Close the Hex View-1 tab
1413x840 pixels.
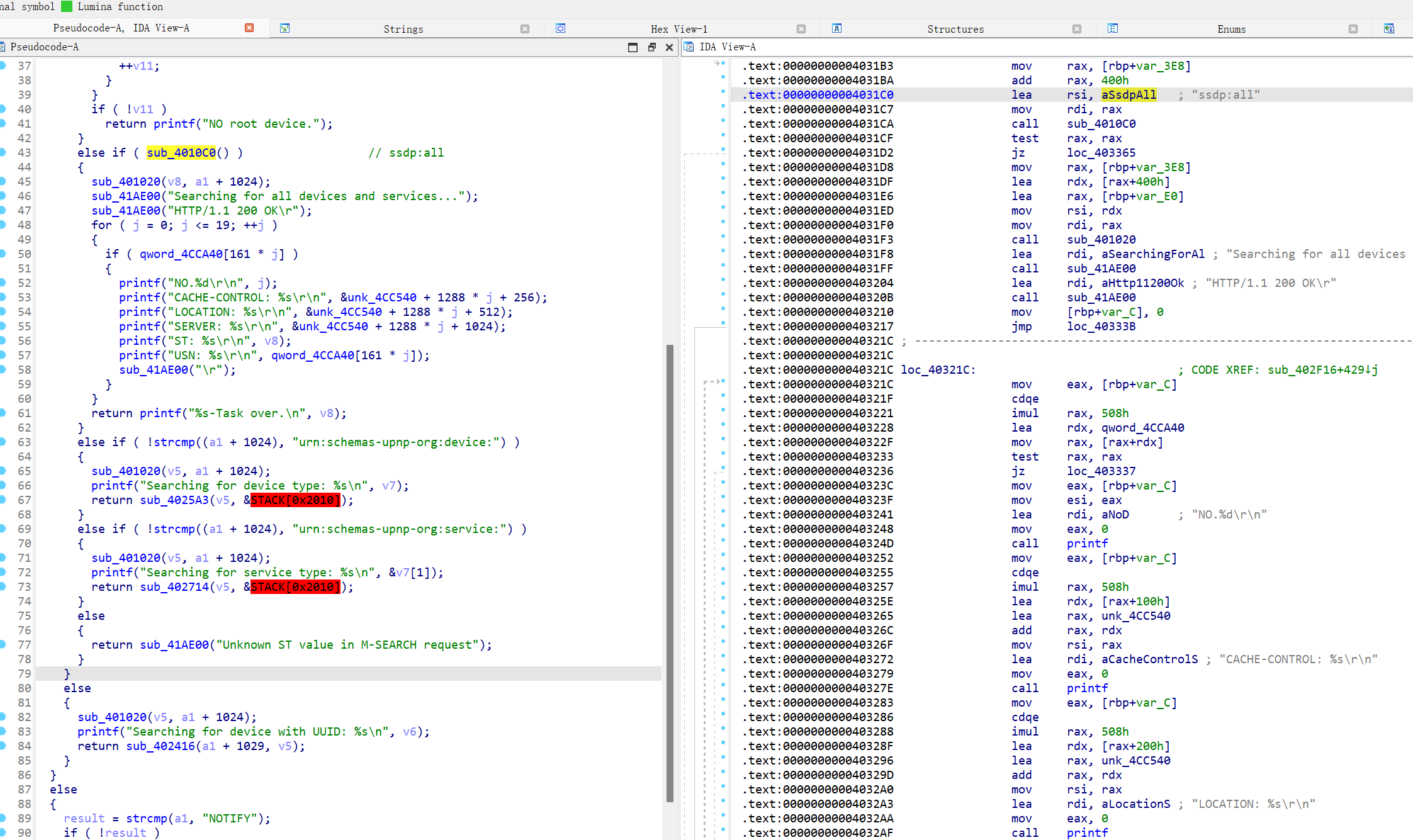pos(801,29)
